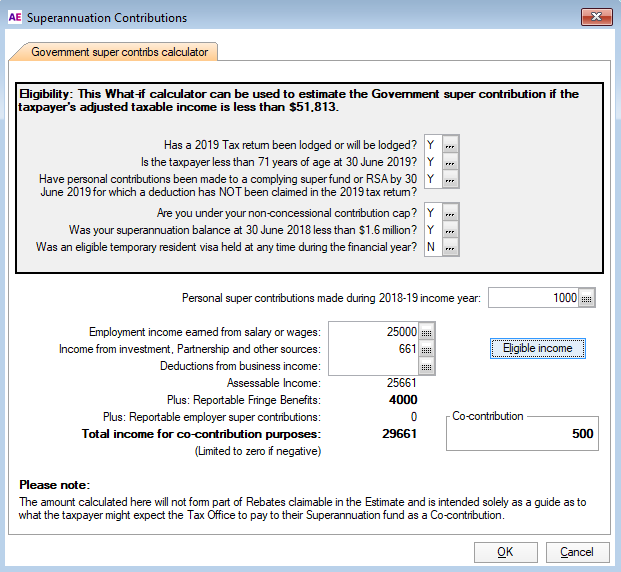Image resolution: width=621 pixels, height=572 pixels.
Task: Click the personal super contributions input field
Action: point(533,298)
